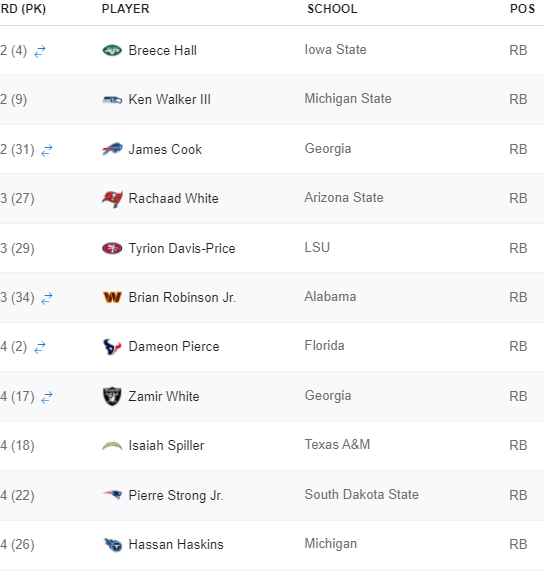Click the 49ers logo next to Tyrion Davis-Price
The height and width of the screenshot is (572, 544).
pos(112,248)
